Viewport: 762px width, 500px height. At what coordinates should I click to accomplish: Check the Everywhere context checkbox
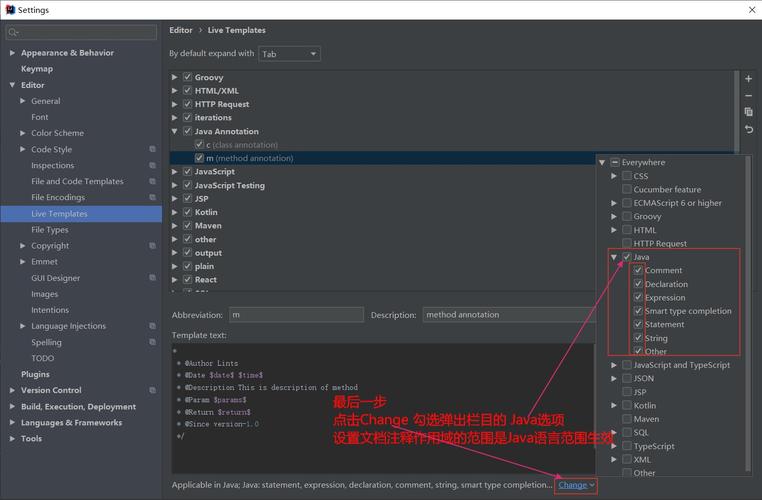tap(615, 162)
